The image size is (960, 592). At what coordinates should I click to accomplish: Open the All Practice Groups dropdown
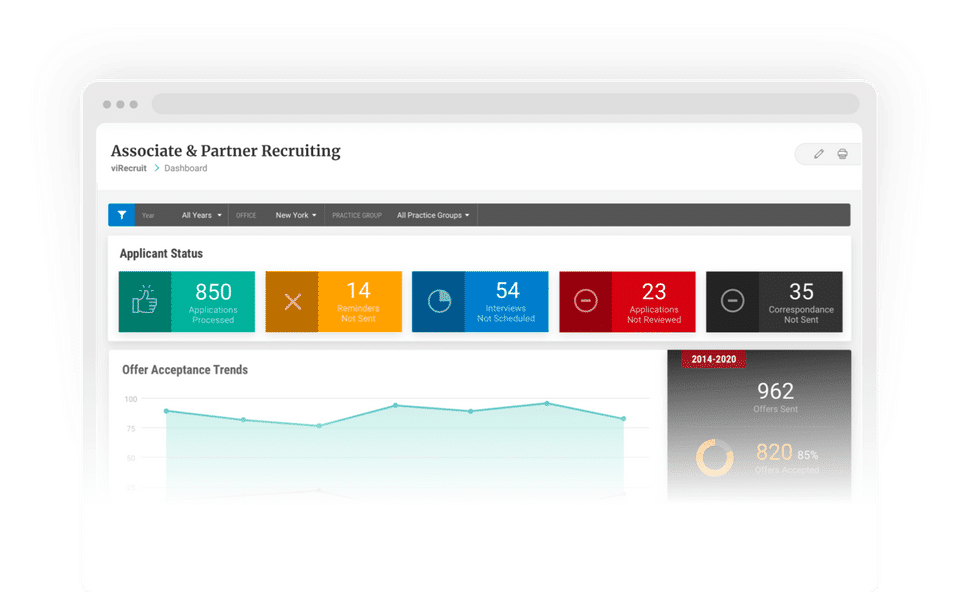click(433, 215)
